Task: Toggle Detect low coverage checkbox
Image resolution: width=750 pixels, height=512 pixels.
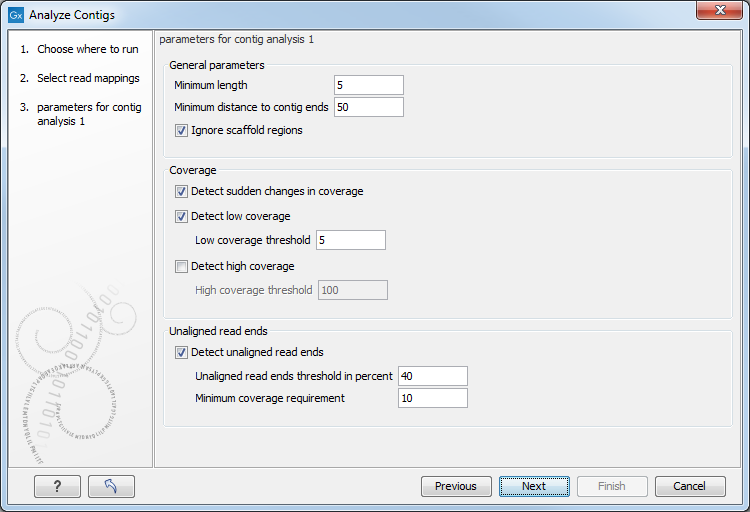Action: [181, 216]
